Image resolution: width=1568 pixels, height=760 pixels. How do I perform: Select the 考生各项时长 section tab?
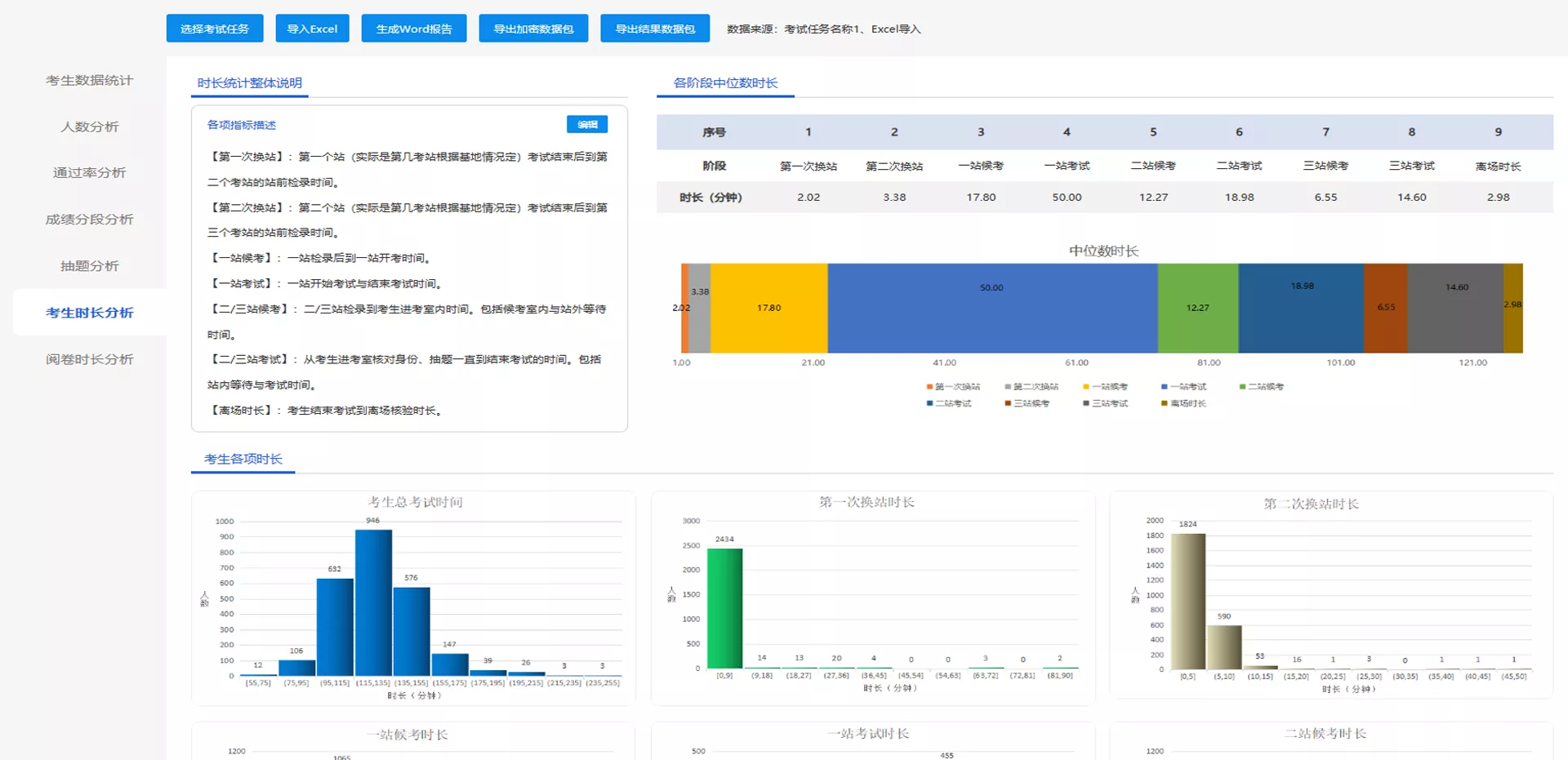coord(243,459)
